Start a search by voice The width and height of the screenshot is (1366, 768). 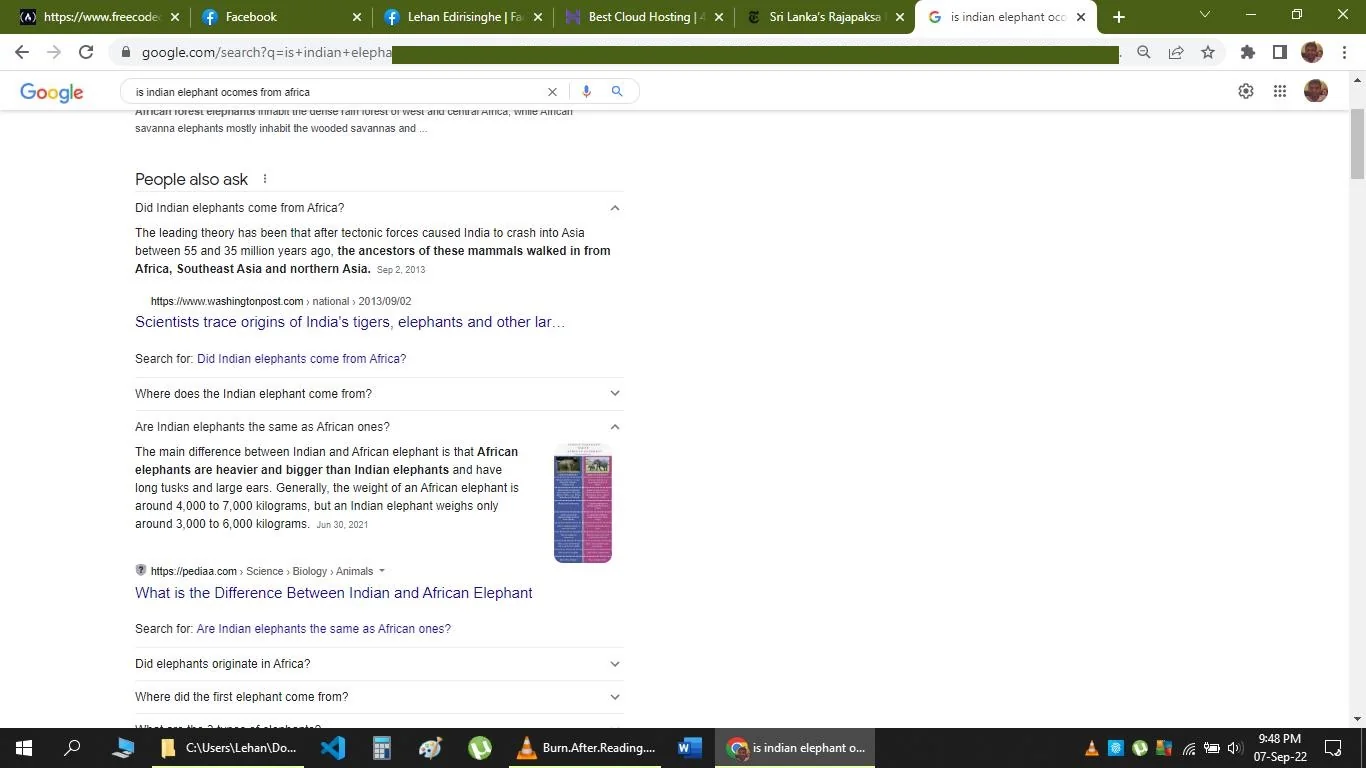pyautogui.click(x=586, y=92)
